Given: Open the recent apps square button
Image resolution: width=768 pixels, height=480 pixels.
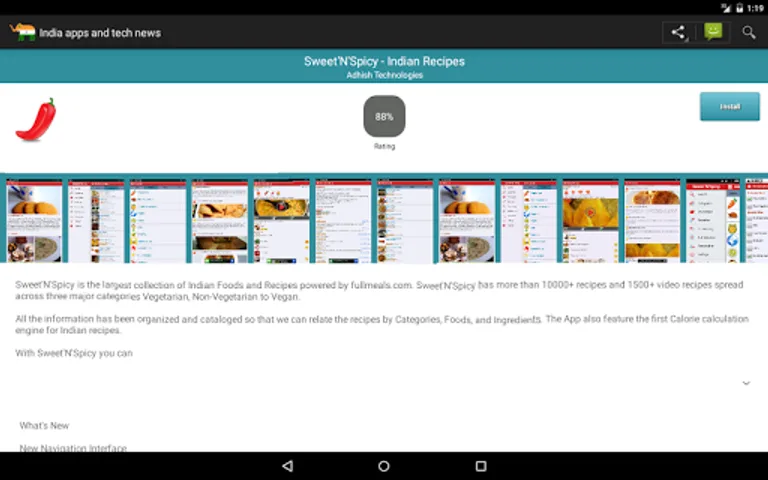Looking at the screenshot, I should [x=481, y=466].
